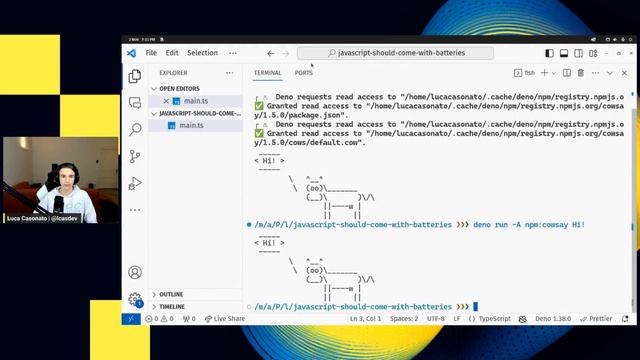The image size is (640, 360).
Task: Close main.ts in Open Editors
Action: pos(166,101)
